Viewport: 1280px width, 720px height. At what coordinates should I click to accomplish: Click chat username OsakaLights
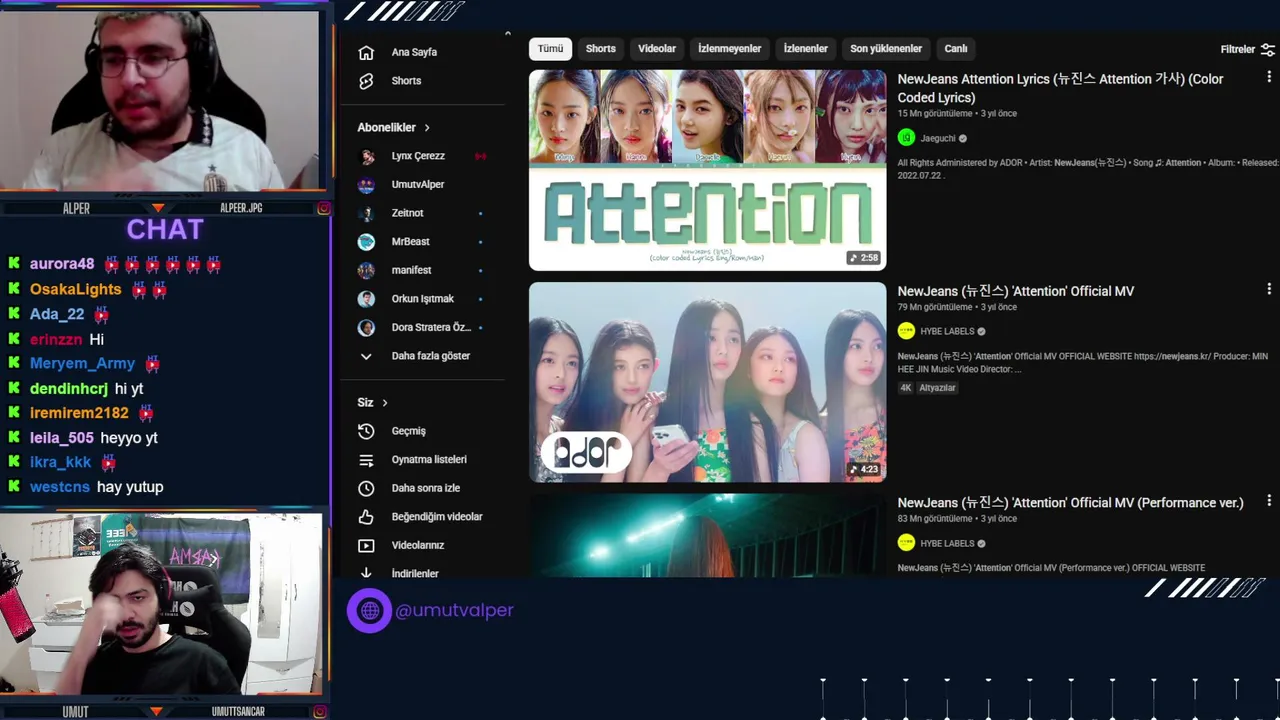pos(75,289)
